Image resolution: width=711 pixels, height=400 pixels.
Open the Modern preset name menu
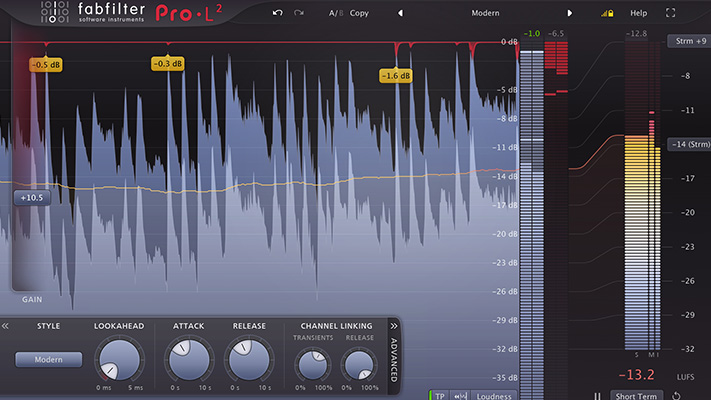(485, 14)
